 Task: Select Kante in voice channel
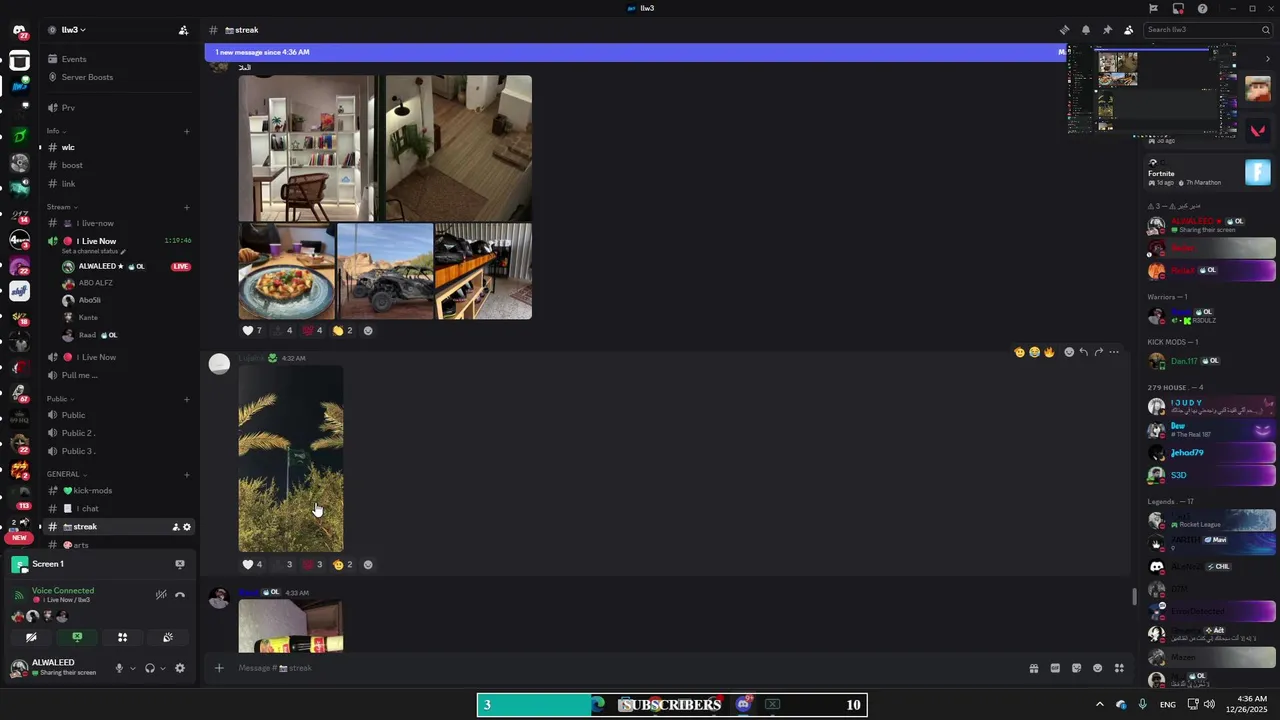[88, 317]
